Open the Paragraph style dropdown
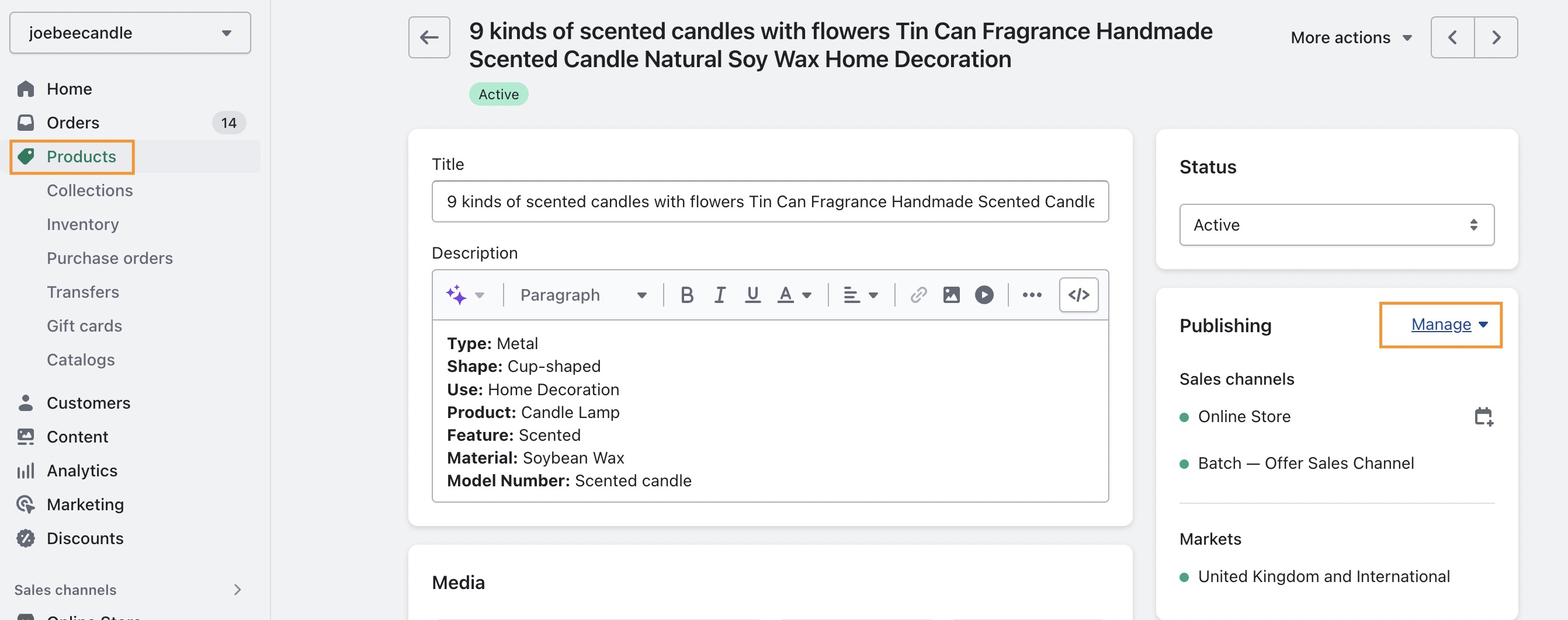 click(x=582, y=295)
